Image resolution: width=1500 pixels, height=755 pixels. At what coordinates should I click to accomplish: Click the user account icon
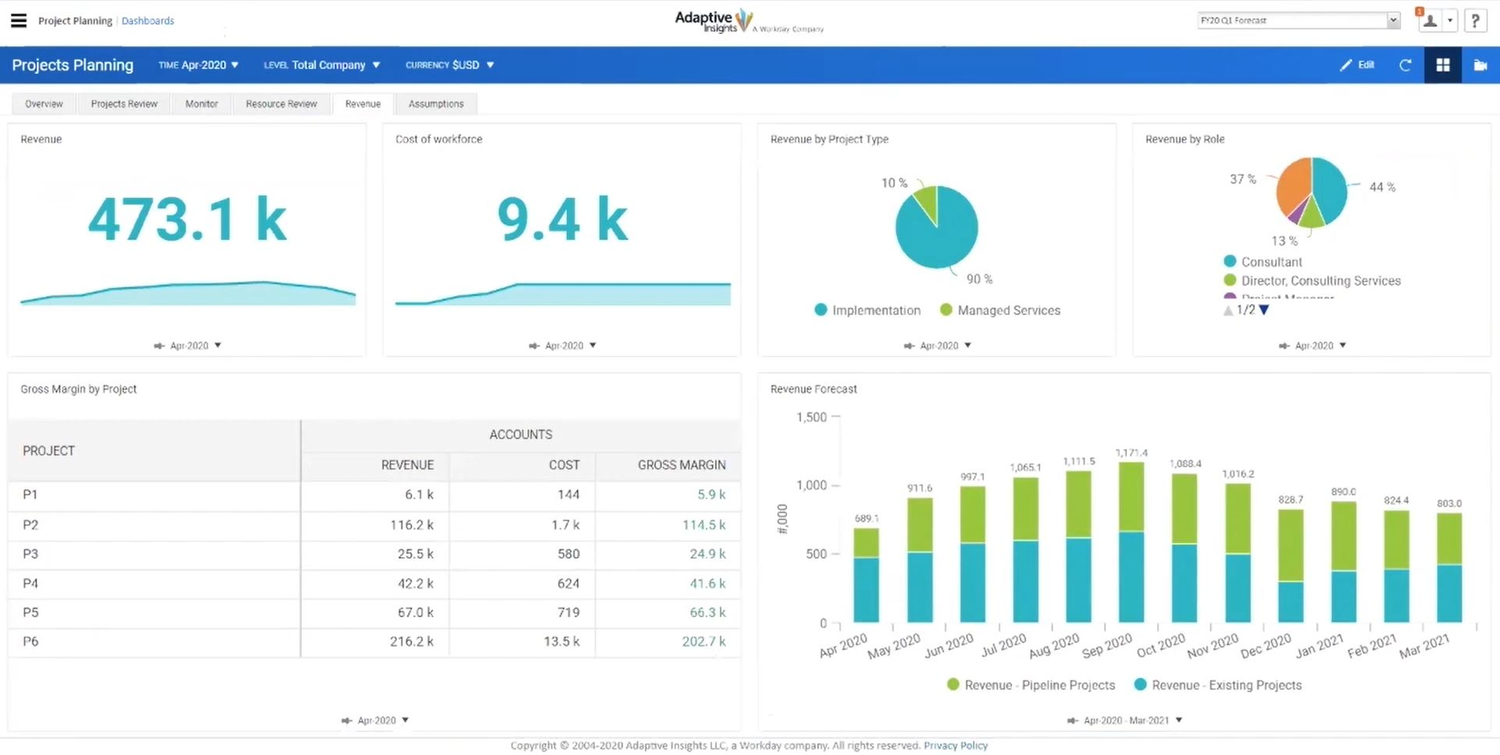1429,20
